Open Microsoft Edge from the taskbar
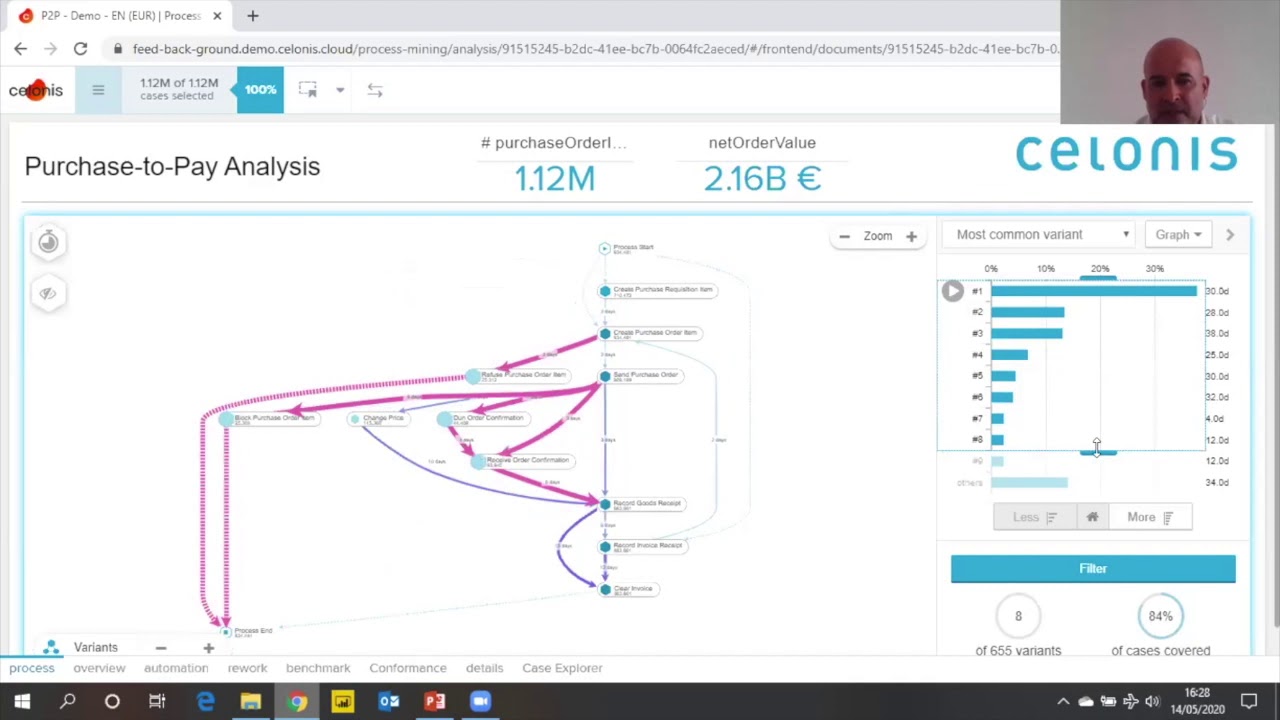This screenshot has height=720, width=1280. coord(205,702)
